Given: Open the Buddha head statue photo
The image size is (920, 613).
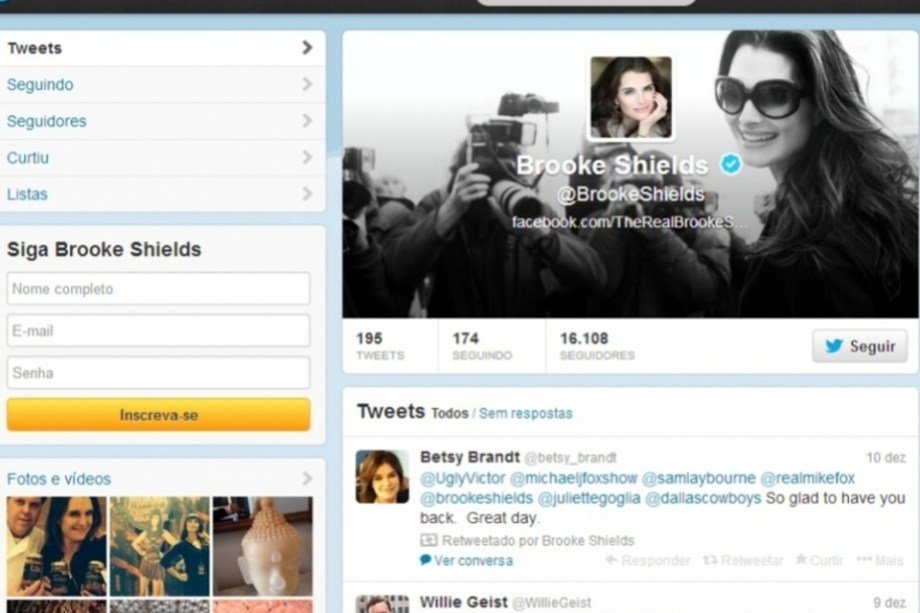Looking at the screenshot, I should [x=263, y=546].
